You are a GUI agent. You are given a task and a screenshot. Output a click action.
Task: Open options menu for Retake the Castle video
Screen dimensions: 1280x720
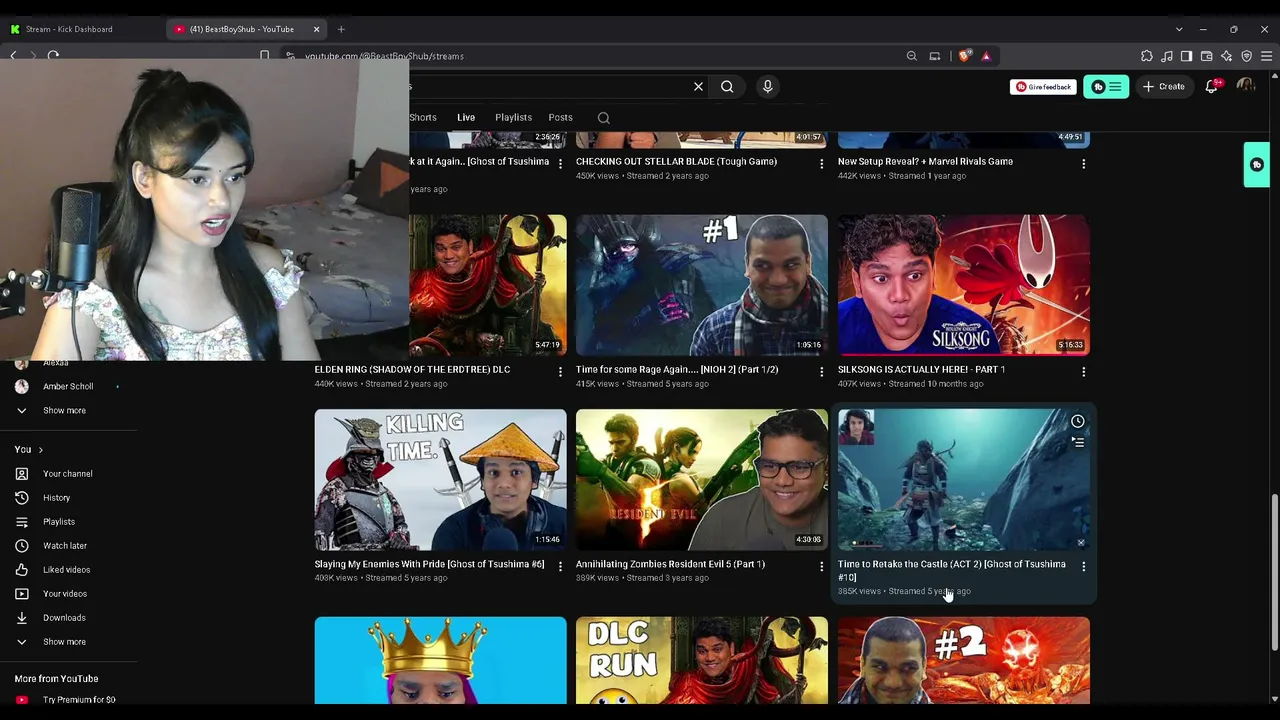pos(1083,567)
